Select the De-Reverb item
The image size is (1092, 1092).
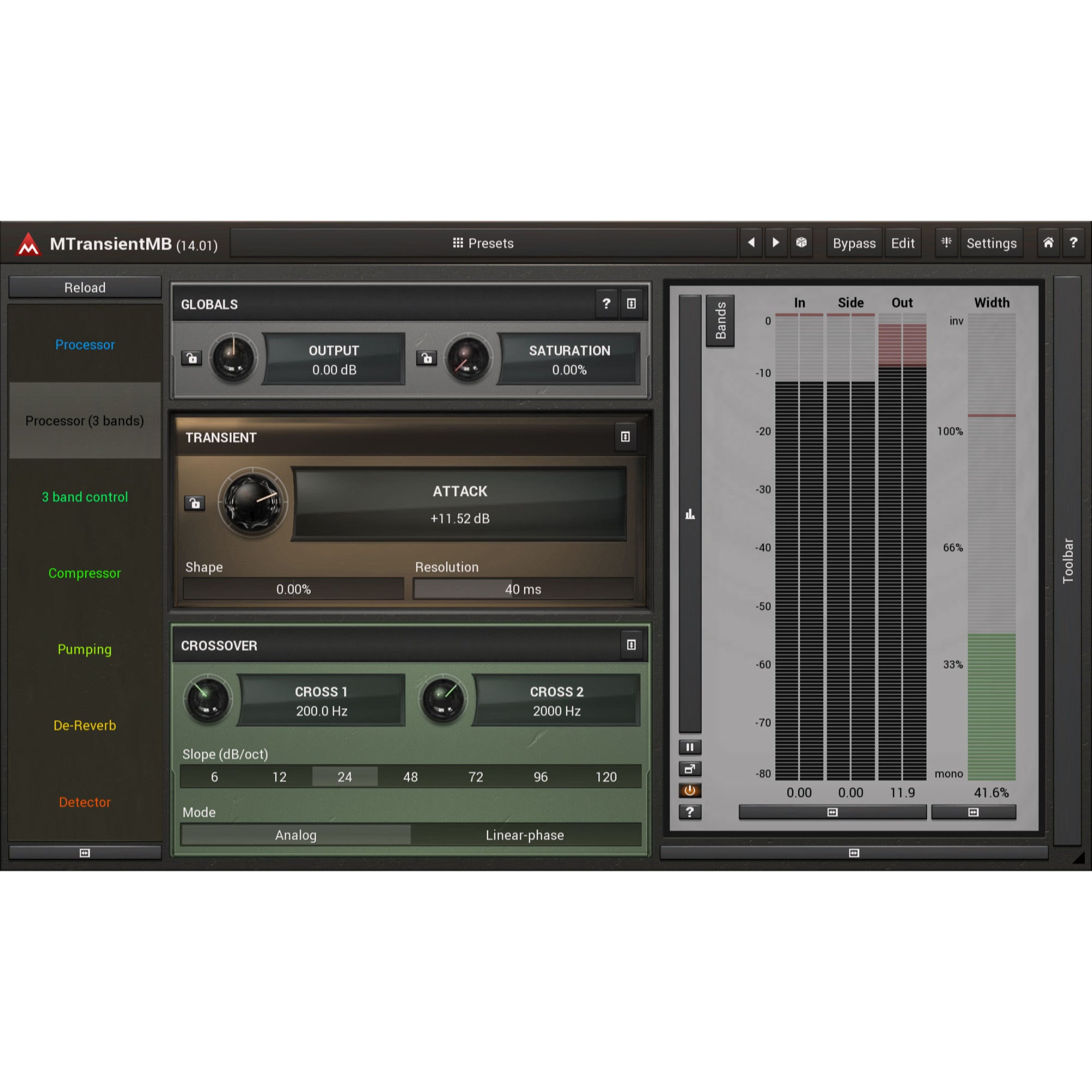tap(85, 725)
